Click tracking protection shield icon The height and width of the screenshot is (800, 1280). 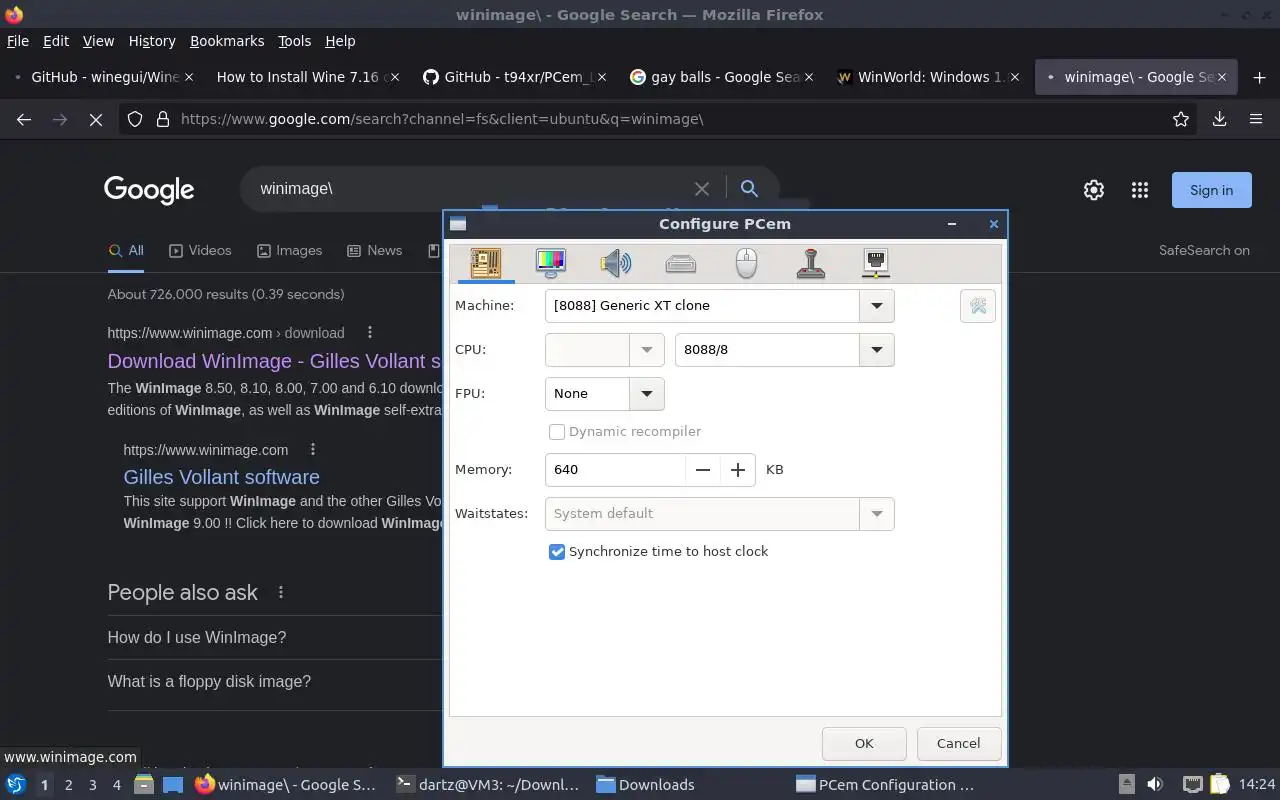click(x=136, y=119)
